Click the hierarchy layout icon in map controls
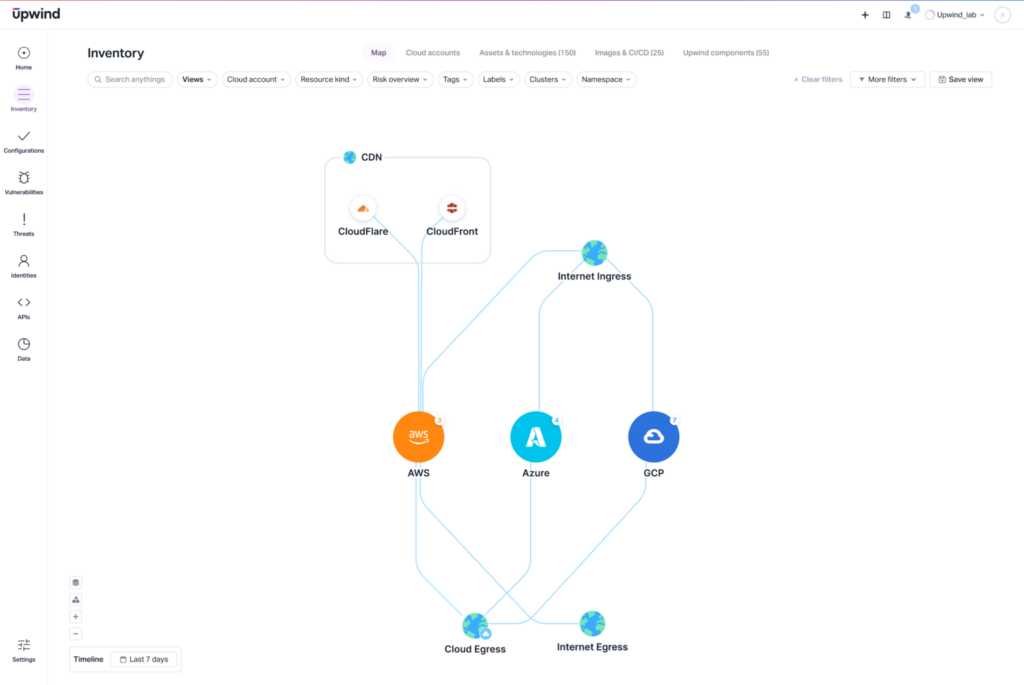The width and height of the screenshot is (1024, 685). (76, 599)
